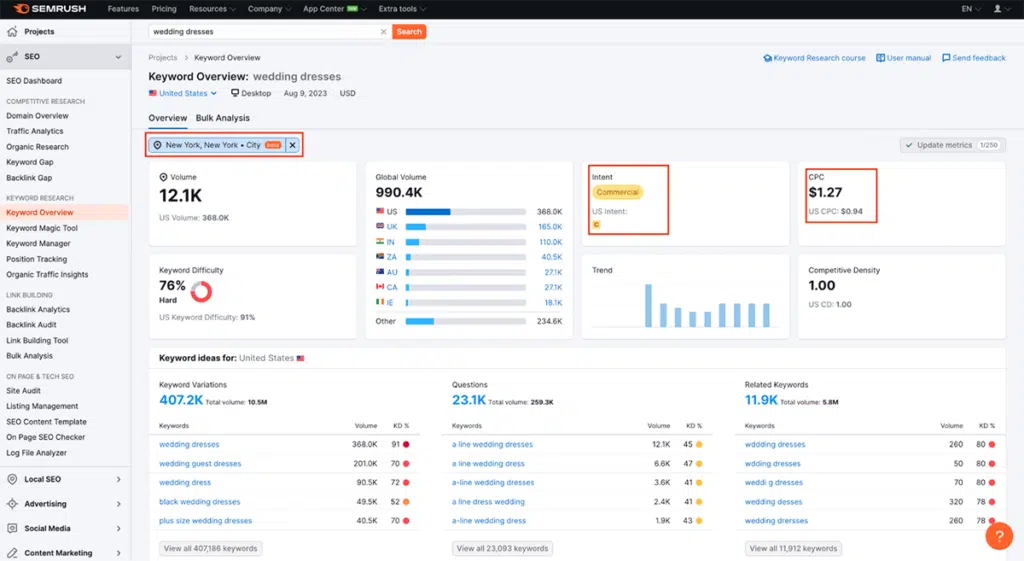Open Site Audit in sidebar
Viewport: 1024px width, 561px height.
coord(24,391)
